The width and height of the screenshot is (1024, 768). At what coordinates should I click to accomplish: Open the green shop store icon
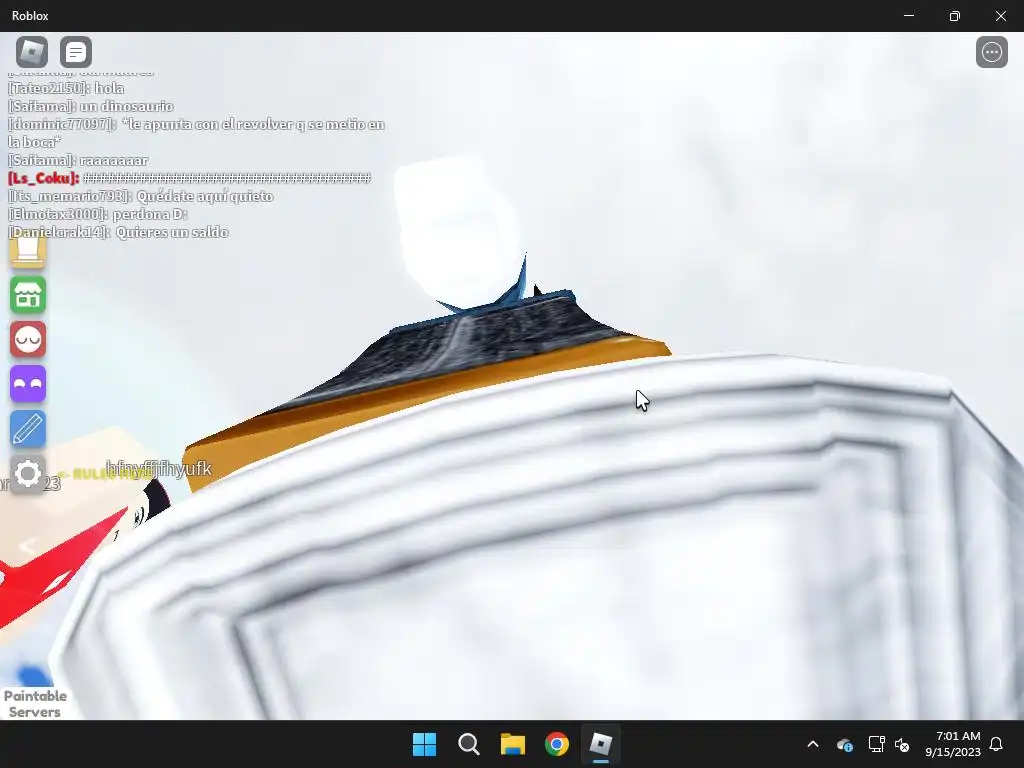point(27,295)
